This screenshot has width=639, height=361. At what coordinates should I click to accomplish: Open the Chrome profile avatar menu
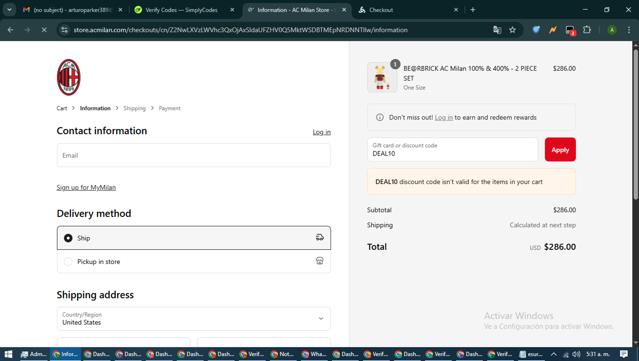(612, 30)
